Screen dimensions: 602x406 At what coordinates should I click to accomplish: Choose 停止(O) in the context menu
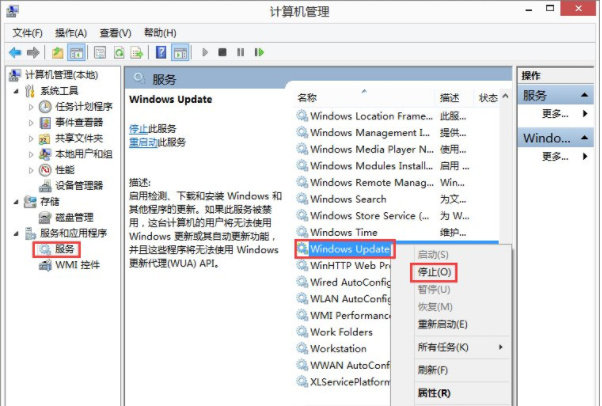pyautogui.click(x=434, y=272)
